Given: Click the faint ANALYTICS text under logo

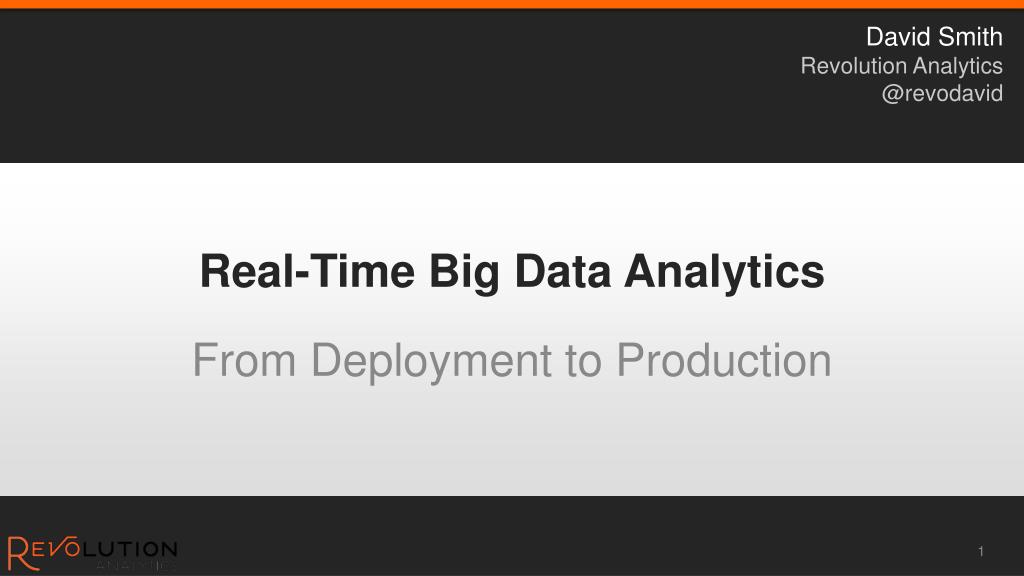Looking at the screenshot, I should pos(136,565).
